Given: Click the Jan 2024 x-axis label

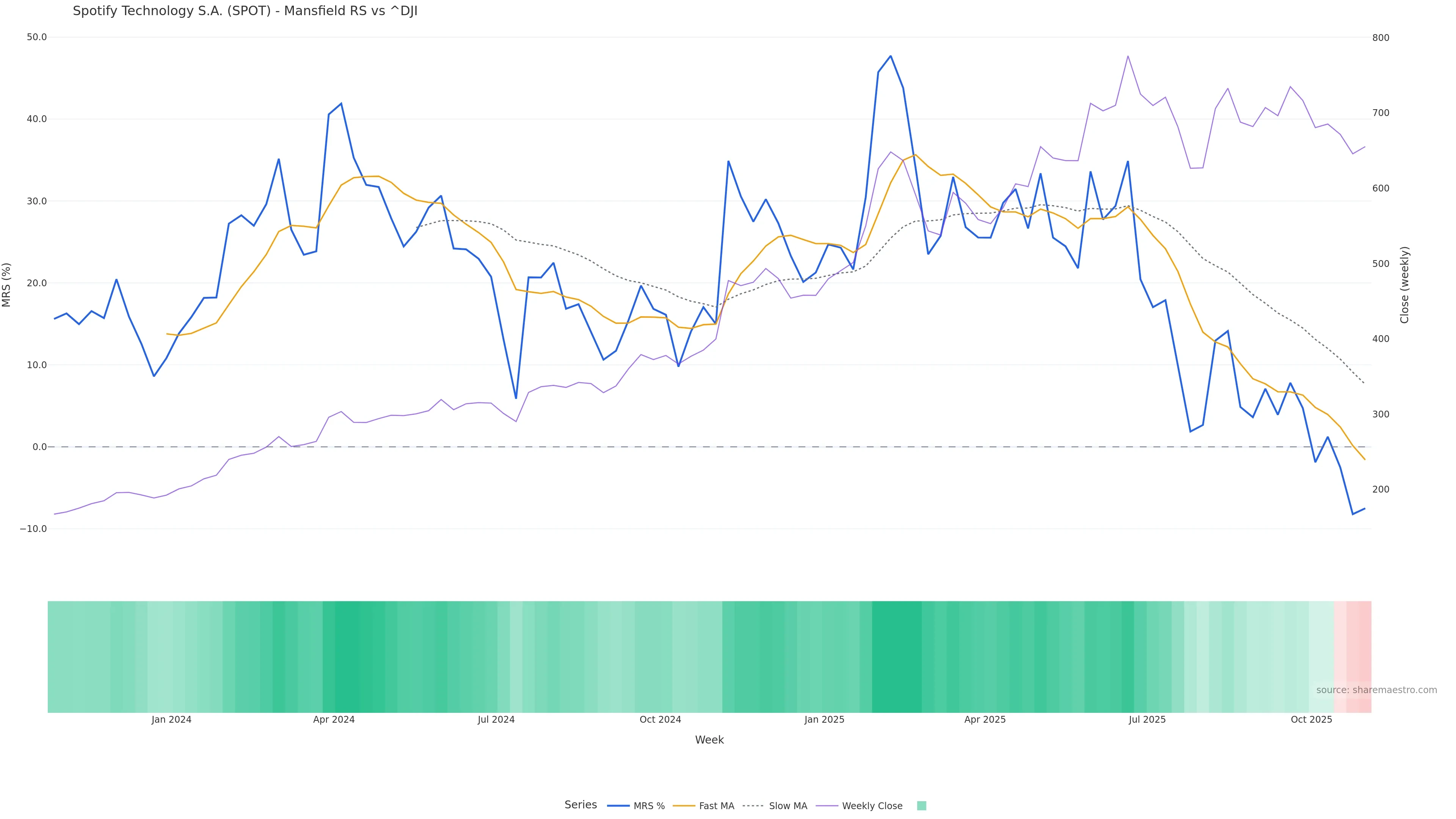Looking at the screenshot, I should coord(171,720).
